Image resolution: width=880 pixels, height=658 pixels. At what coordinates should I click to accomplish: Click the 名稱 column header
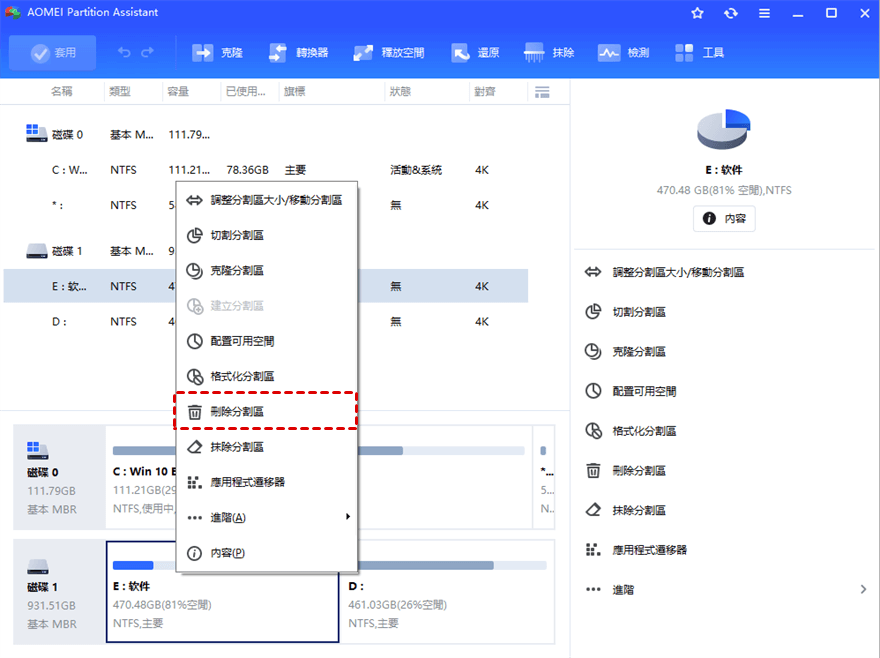[62, 92]
